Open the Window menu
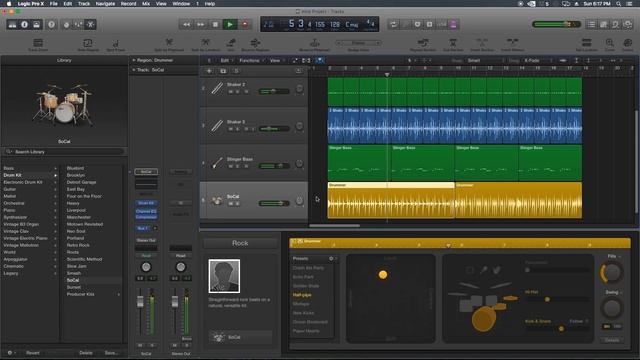Screen dimensions: 640x360 181,4
